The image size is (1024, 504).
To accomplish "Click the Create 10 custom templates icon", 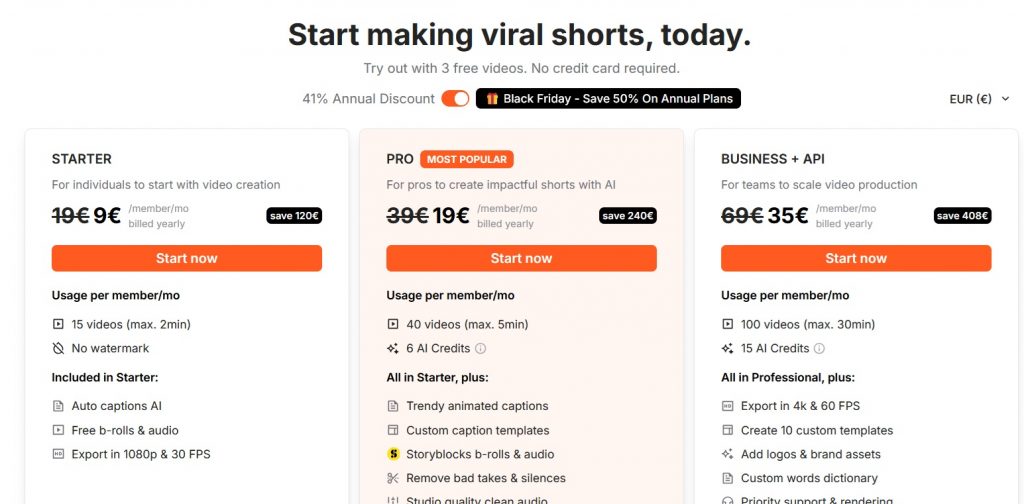I will coord(728,431).
